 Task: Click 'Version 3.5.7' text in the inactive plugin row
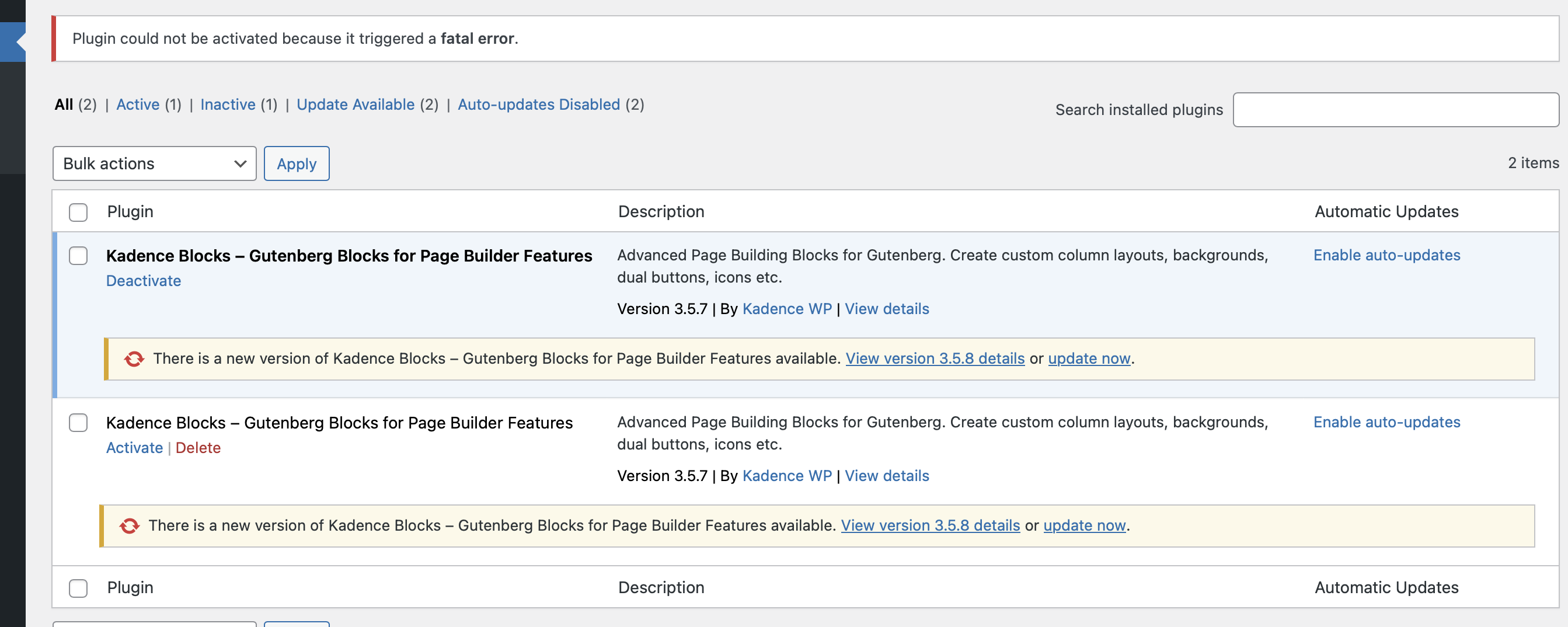click(x=662, y=475)
